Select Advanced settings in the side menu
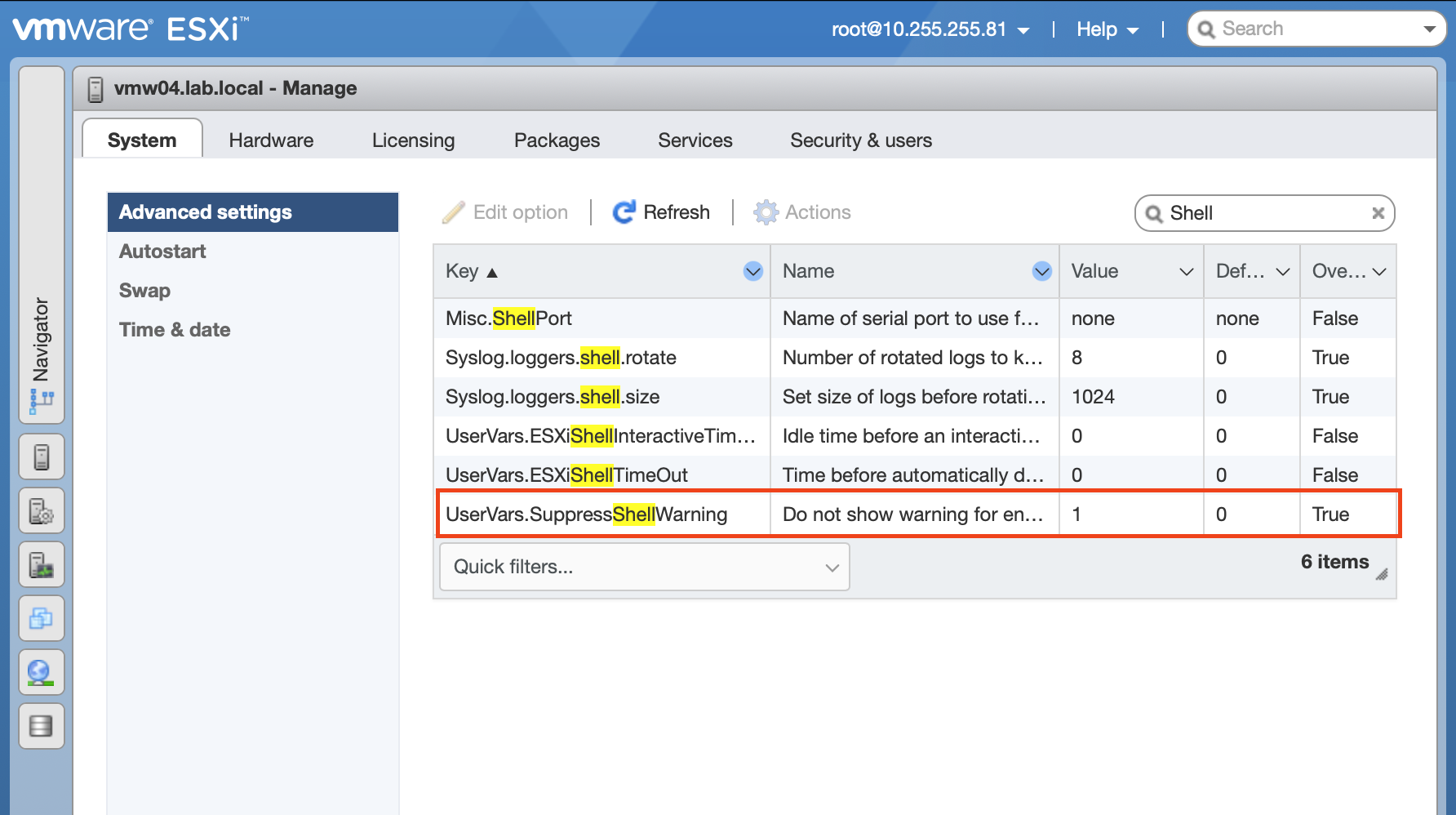1456x815 pixels. (253, 212)
